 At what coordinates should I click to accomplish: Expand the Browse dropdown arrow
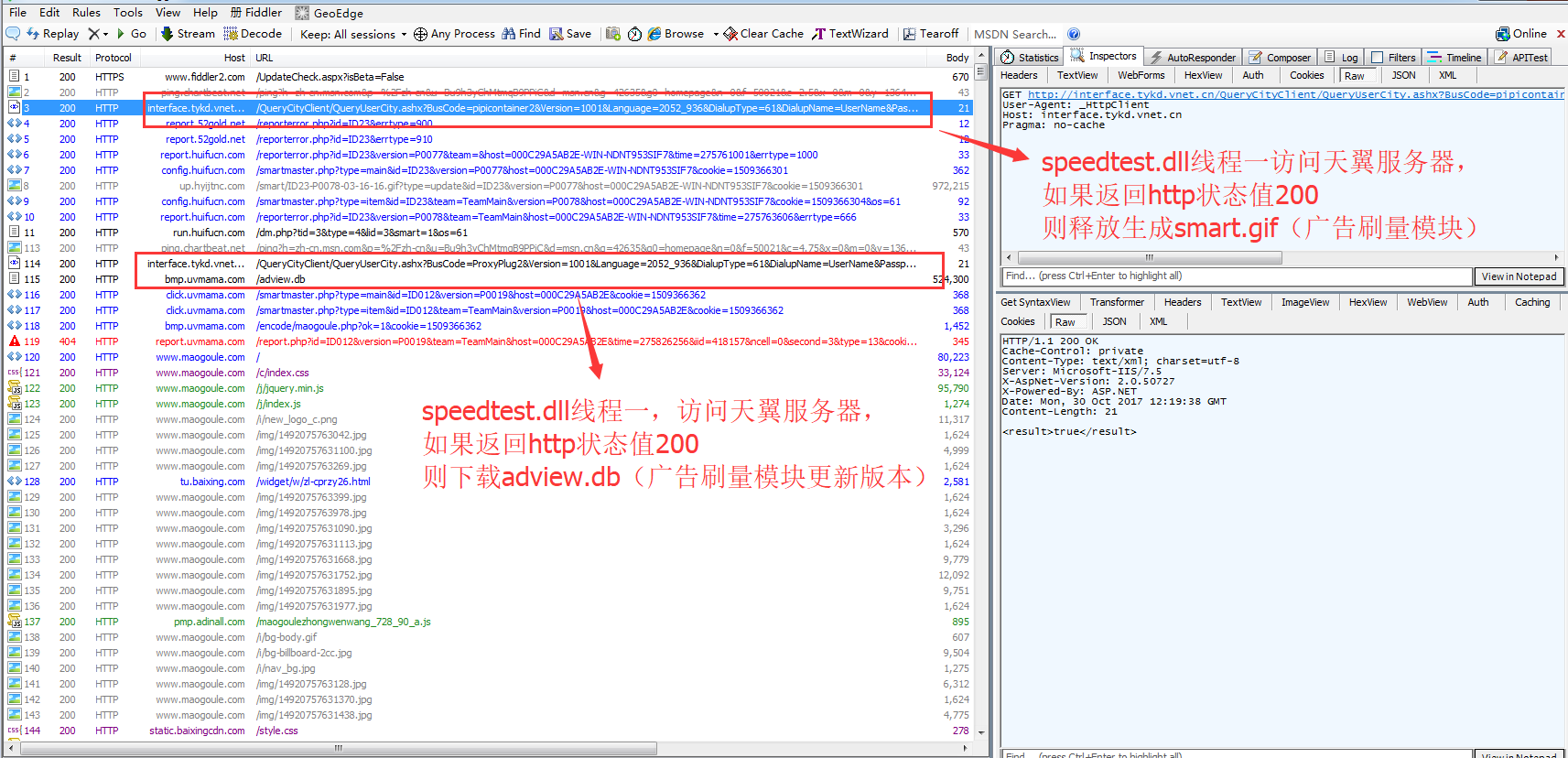pyautogui.click(x=716, y=34)
